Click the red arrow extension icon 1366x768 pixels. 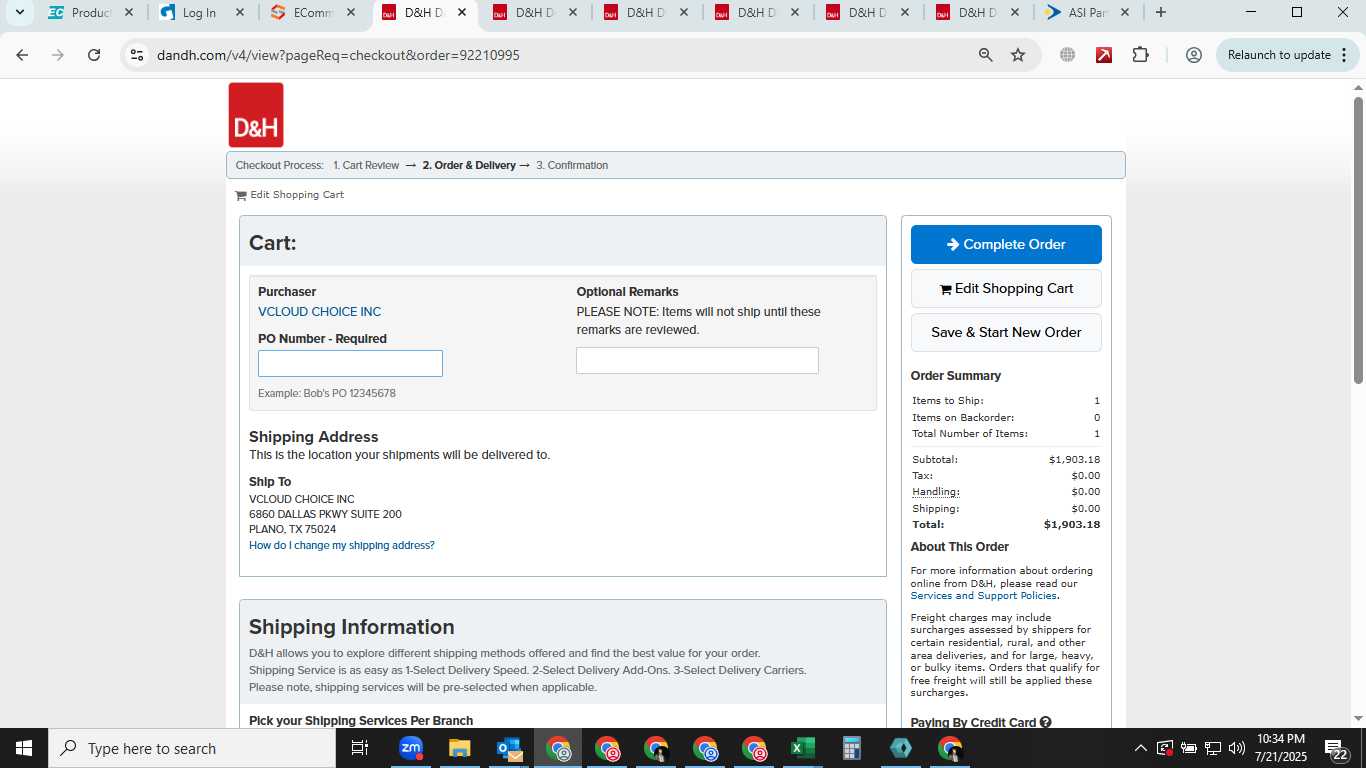coord(1104,55)
